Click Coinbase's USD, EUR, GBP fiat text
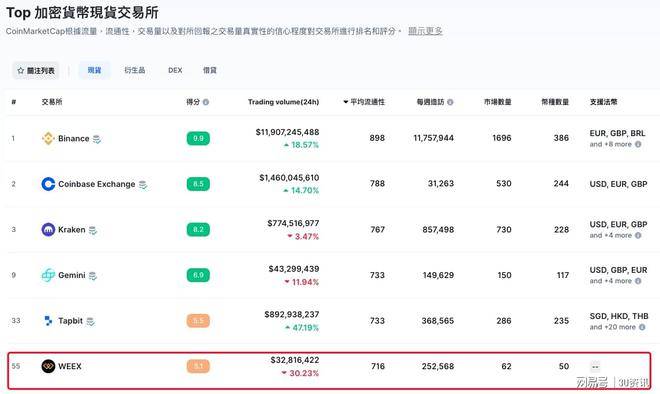The height and width of the screenshot is (394, 660). (x=618, y=184)
